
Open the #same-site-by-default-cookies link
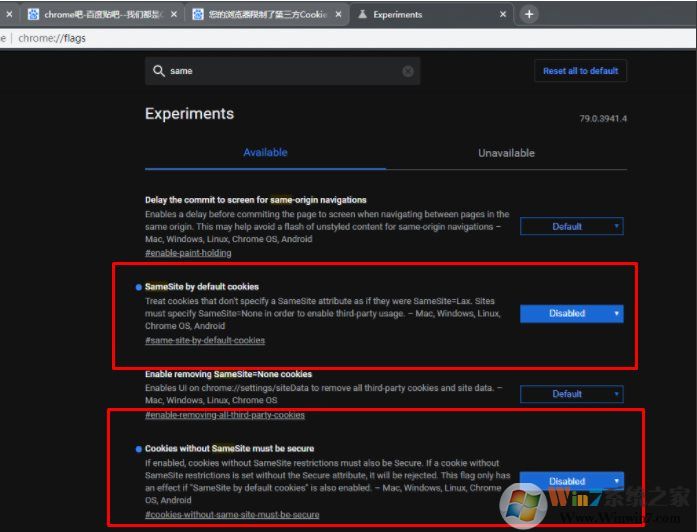(205, 340)
